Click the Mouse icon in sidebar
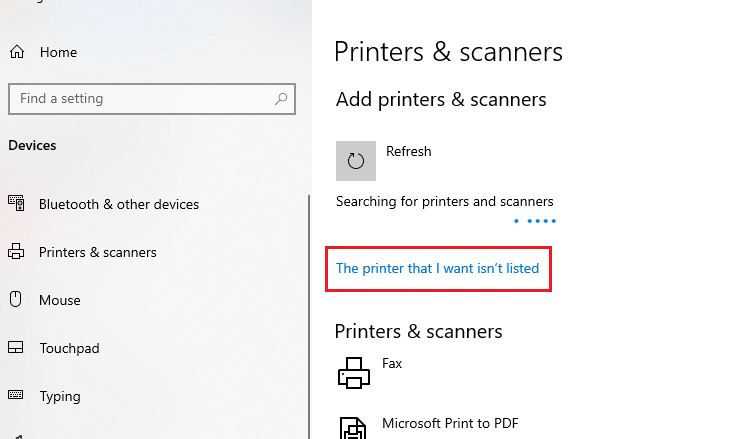Screen dimensions: 734x439 tap(16, 299)
